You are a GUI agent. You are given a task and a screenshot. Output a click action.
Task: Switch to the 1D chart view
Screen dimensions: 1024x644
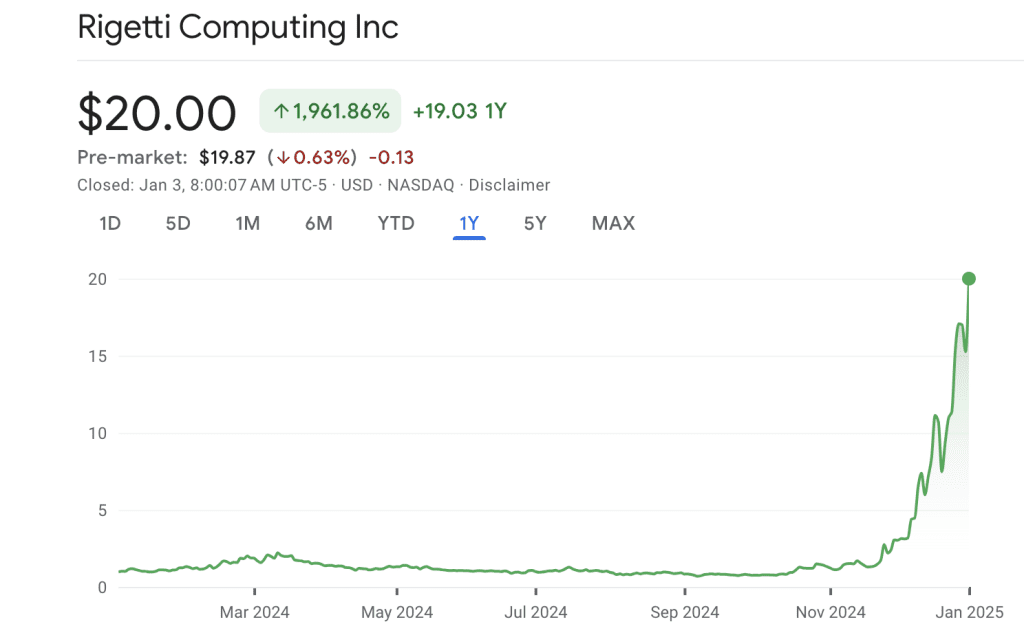click(110, 223)
